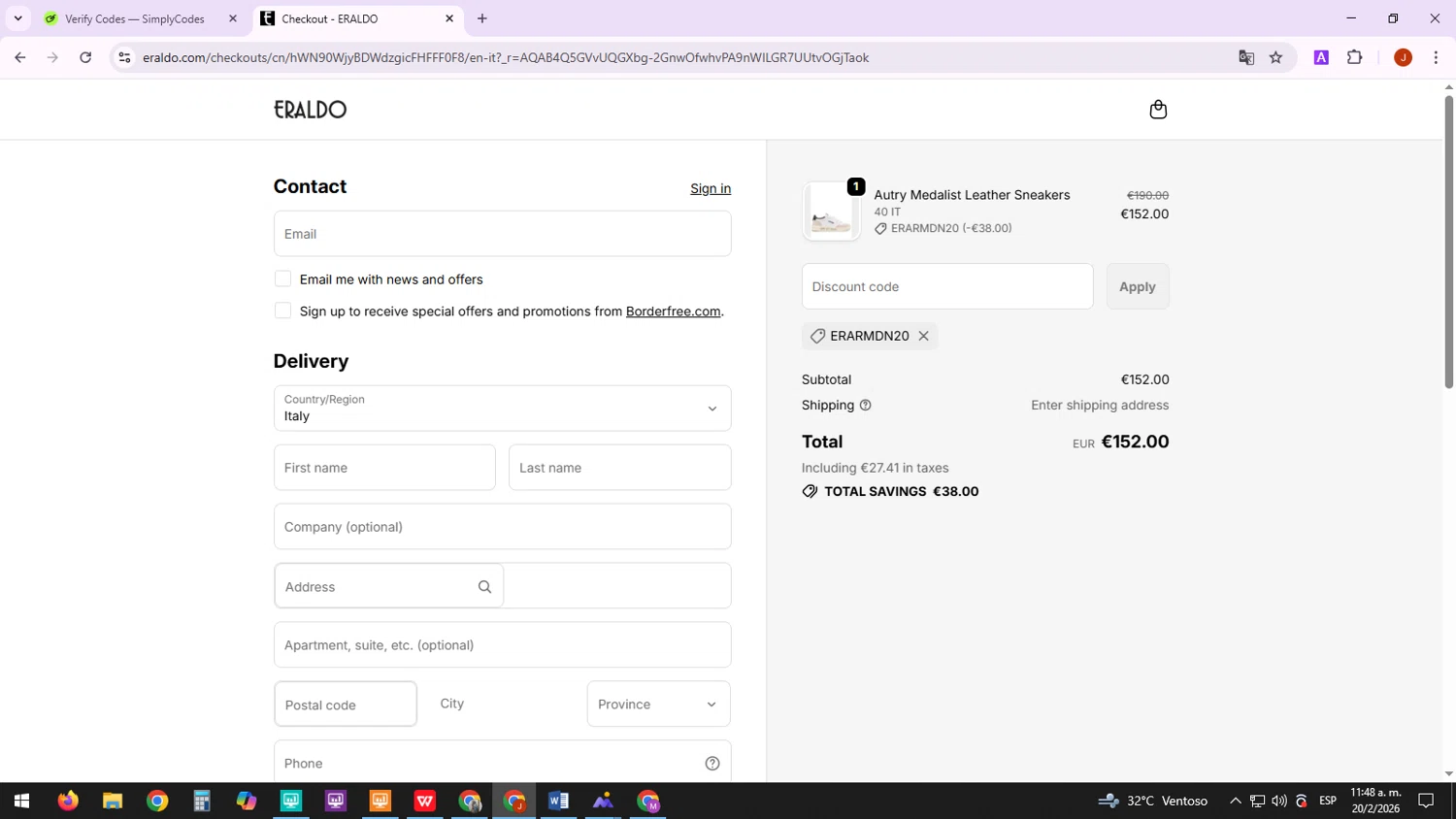Screen dimensions: 1456x819
Task: Open the Chrome three-dot menu
Action: tap(1436, 57)
